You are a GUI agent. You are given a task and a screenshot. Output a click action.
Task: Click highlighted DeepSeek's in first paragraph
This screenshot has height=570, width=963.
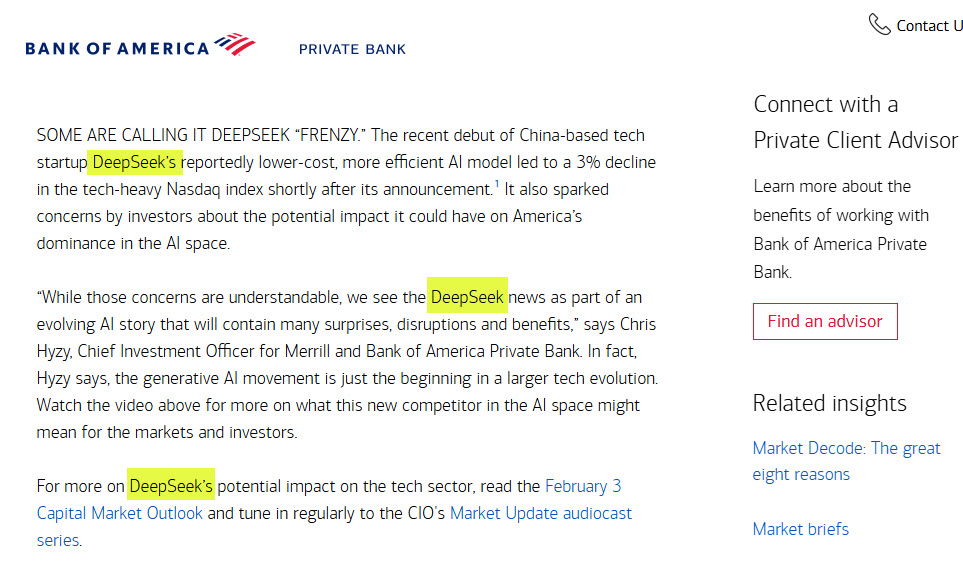click(x=135, y=162)
